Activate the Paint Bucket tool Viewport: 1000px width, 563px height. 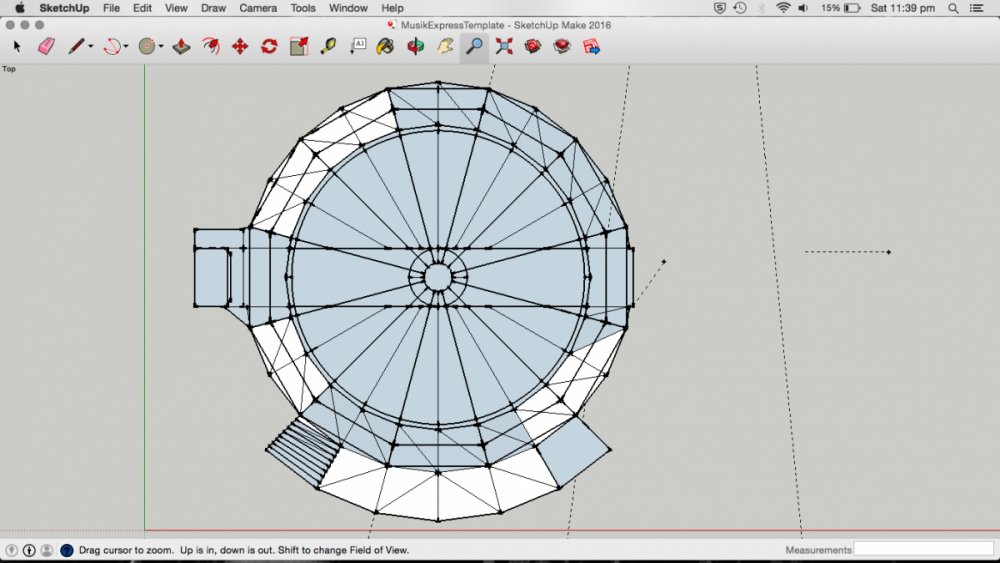click(385, 46)
